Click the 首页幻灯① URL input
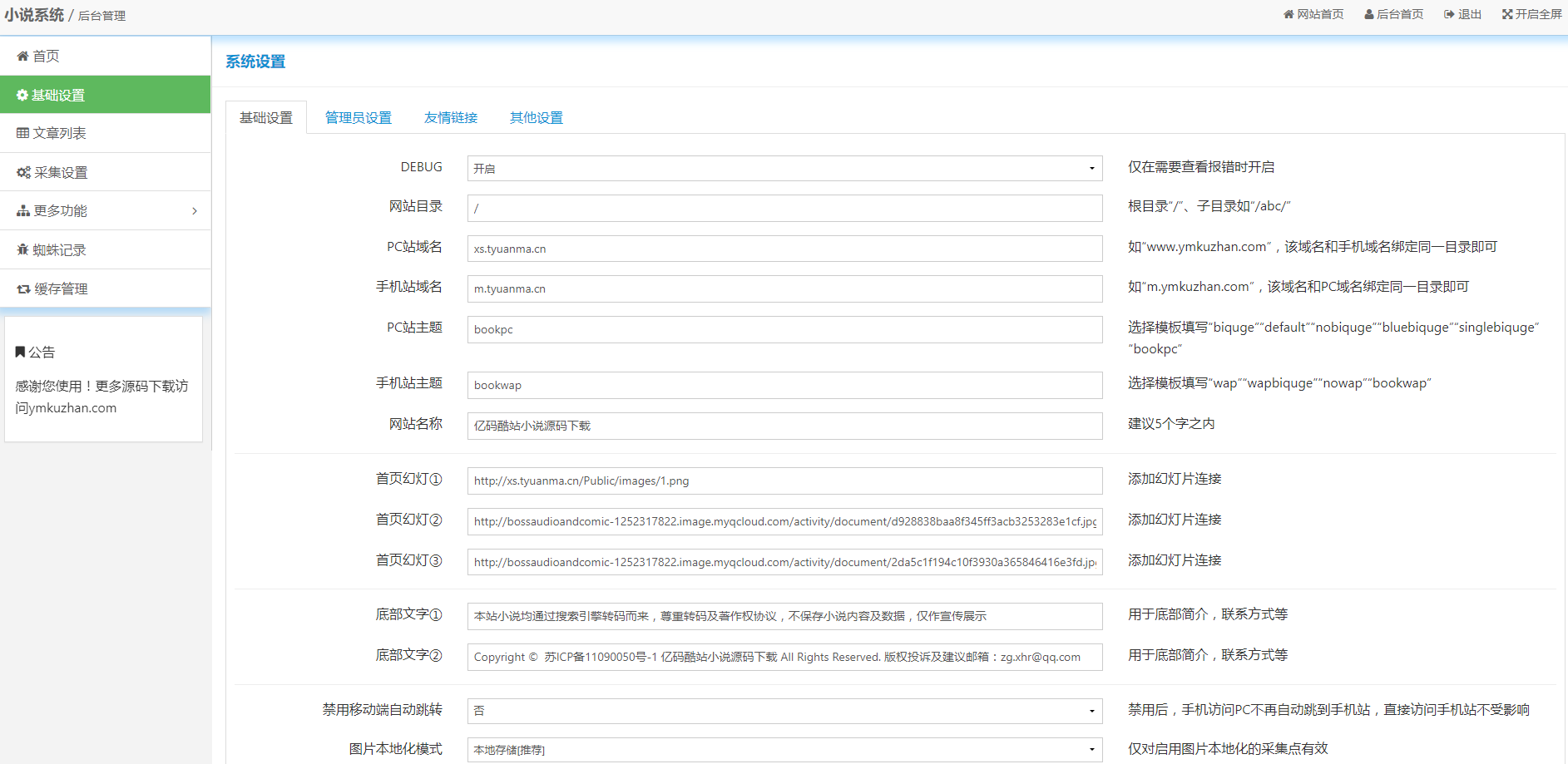This screenshot has height=764, width=1568. pos(784,481)
